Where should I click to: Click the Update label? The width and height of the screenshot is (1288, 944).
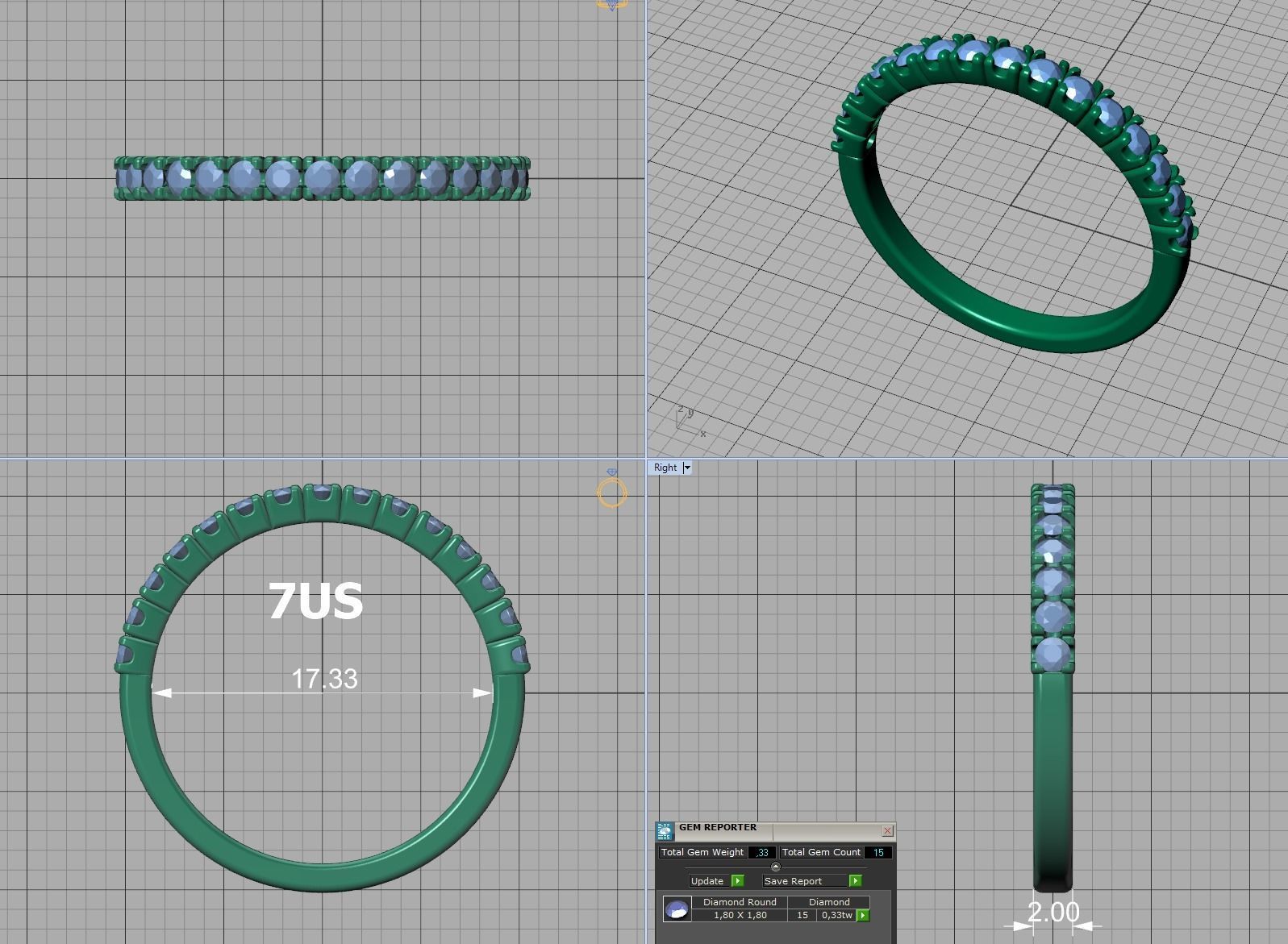[x=707, y=881]
